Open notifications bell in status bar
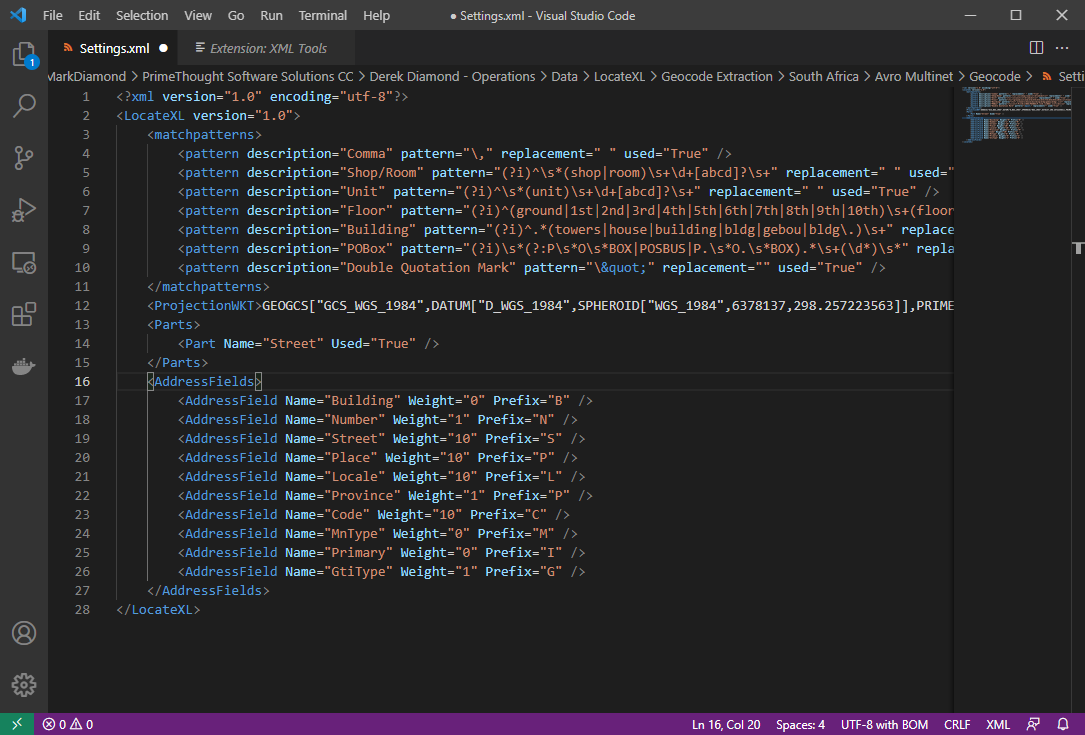Image resolution: width=1085 pixels, height=735 pixels. [1062, 724]
